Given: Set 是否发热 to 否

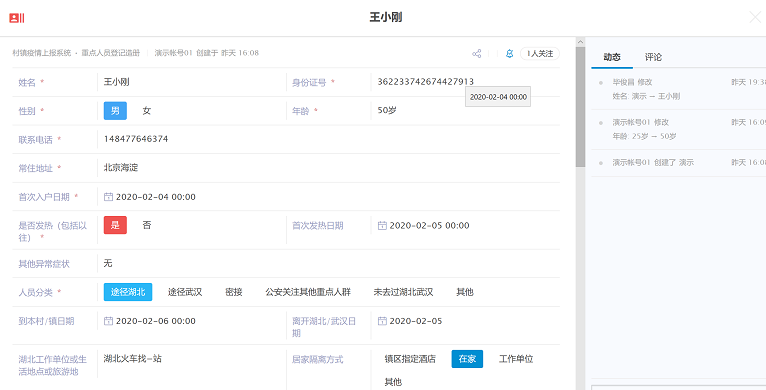Looking at the screenshot, I should [147, 225].
